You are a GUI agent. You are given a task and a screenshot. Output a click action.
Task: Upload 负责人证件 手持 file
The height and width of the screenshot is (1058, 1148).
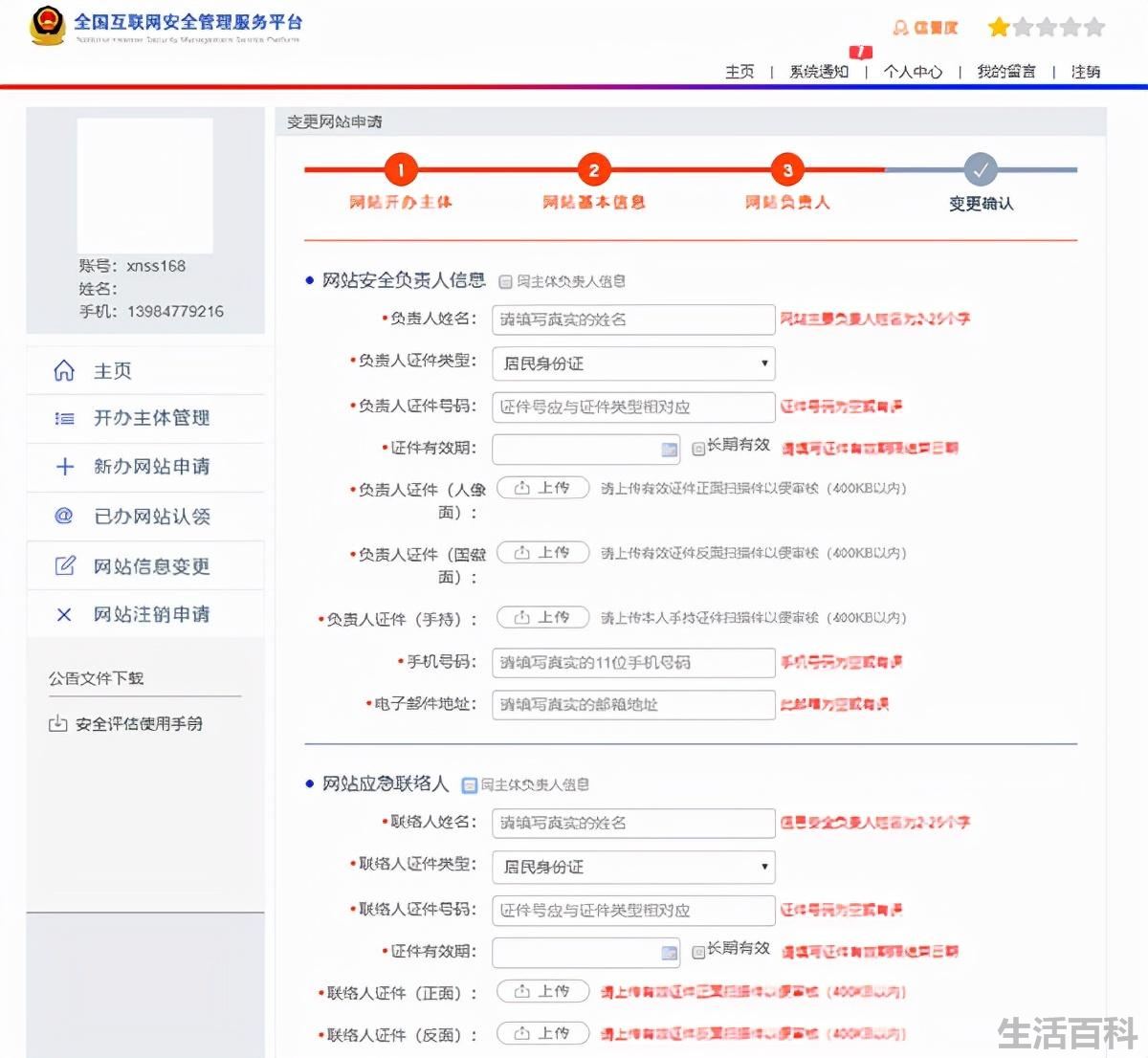click(x=542, y=618)
